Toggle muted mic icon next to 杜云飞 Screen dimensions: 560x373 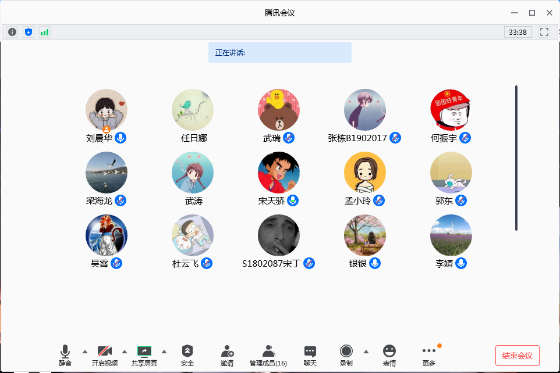coord(206,263)
